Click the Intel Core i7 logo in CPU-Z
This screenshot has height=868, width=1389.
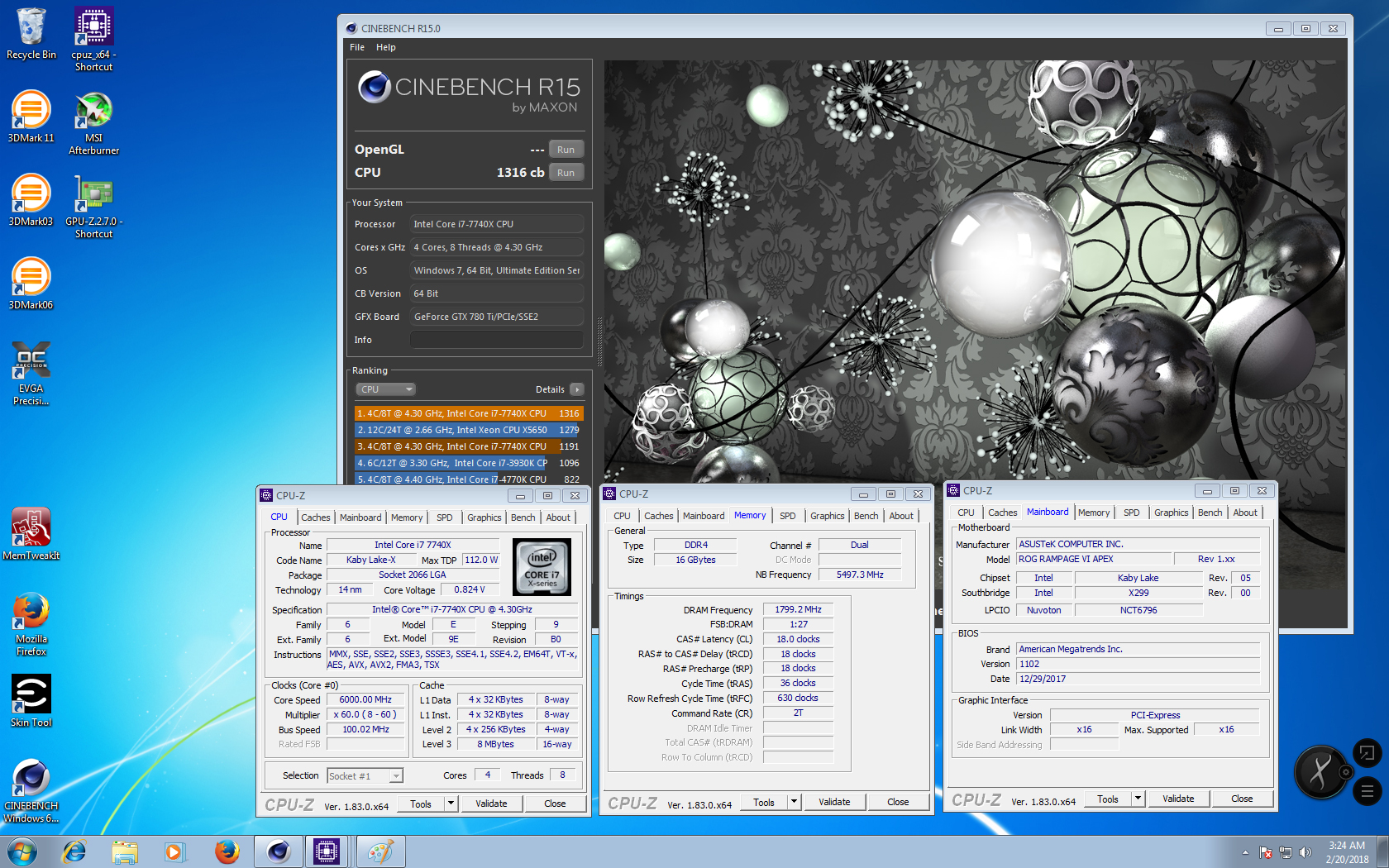click(542, 567)
